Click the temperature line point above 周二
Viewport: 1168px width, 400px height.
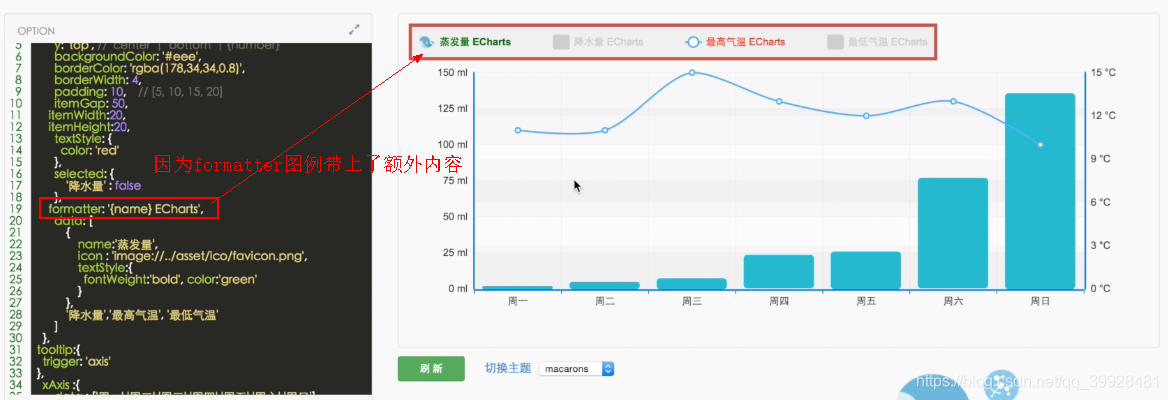tap(605, 130)
